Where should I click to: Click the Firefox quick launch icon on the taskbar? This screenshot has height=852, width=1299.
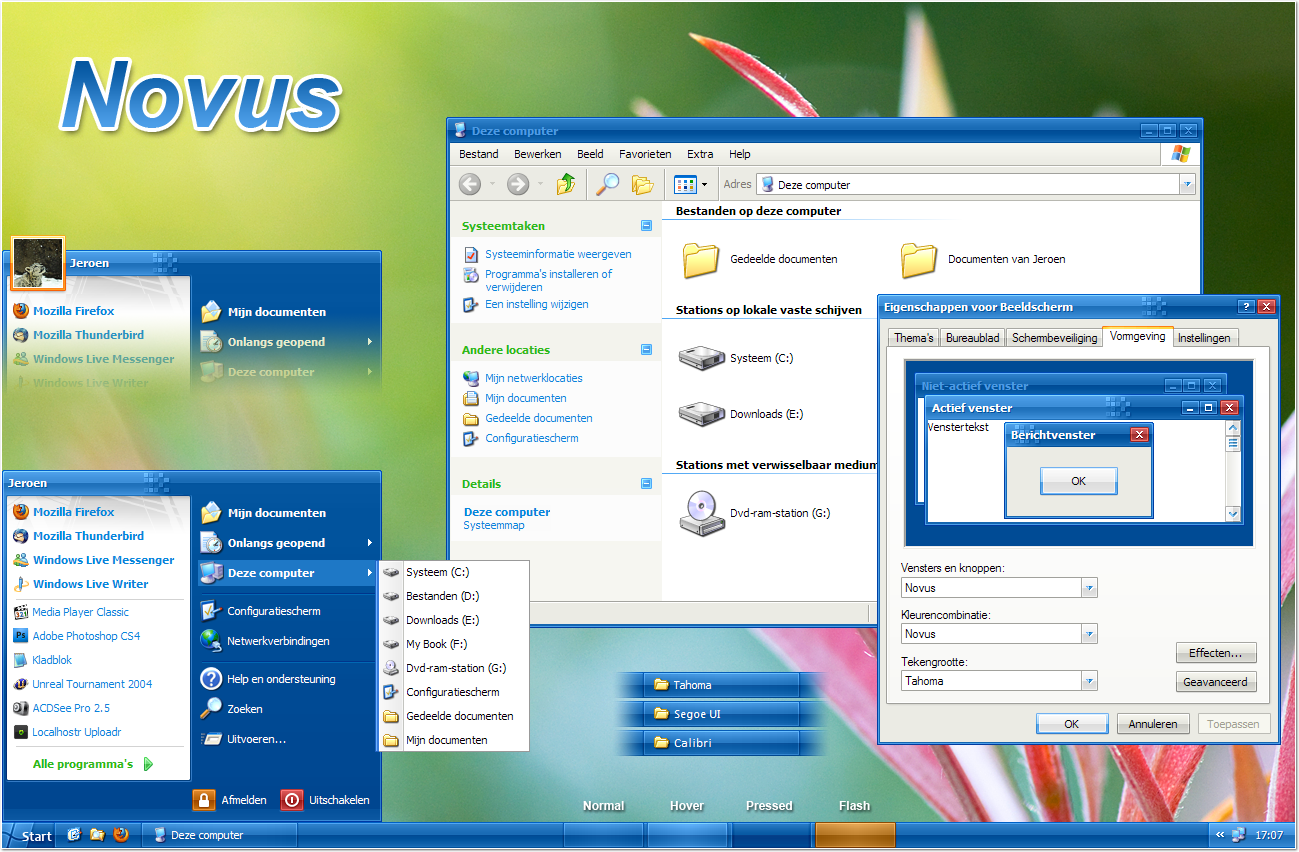122,835
